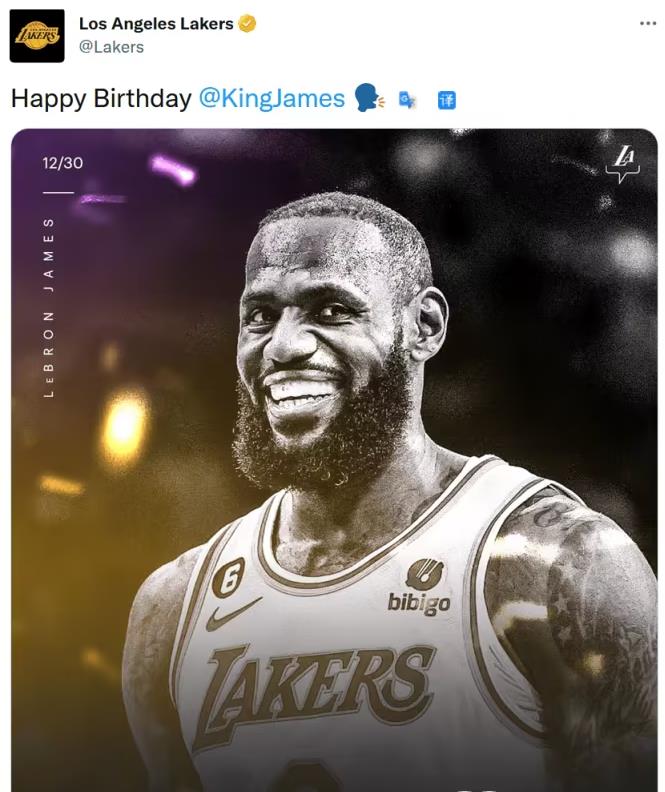This screenshot has height=792, width=665.
Task: Open the @KingJames mention link
Action: coord(272,98)
